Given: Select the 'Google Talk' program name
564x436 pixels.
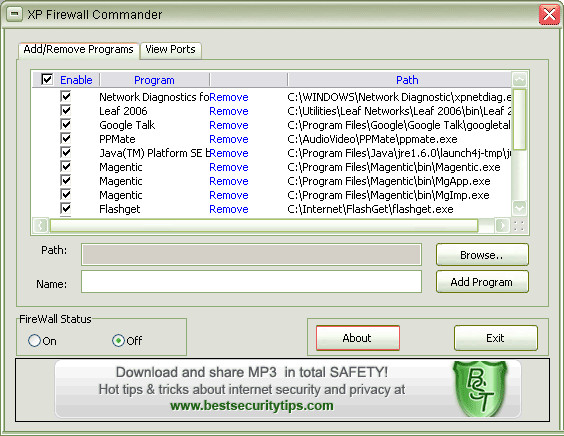Looking at the screenshot, I should click(127, 125).
